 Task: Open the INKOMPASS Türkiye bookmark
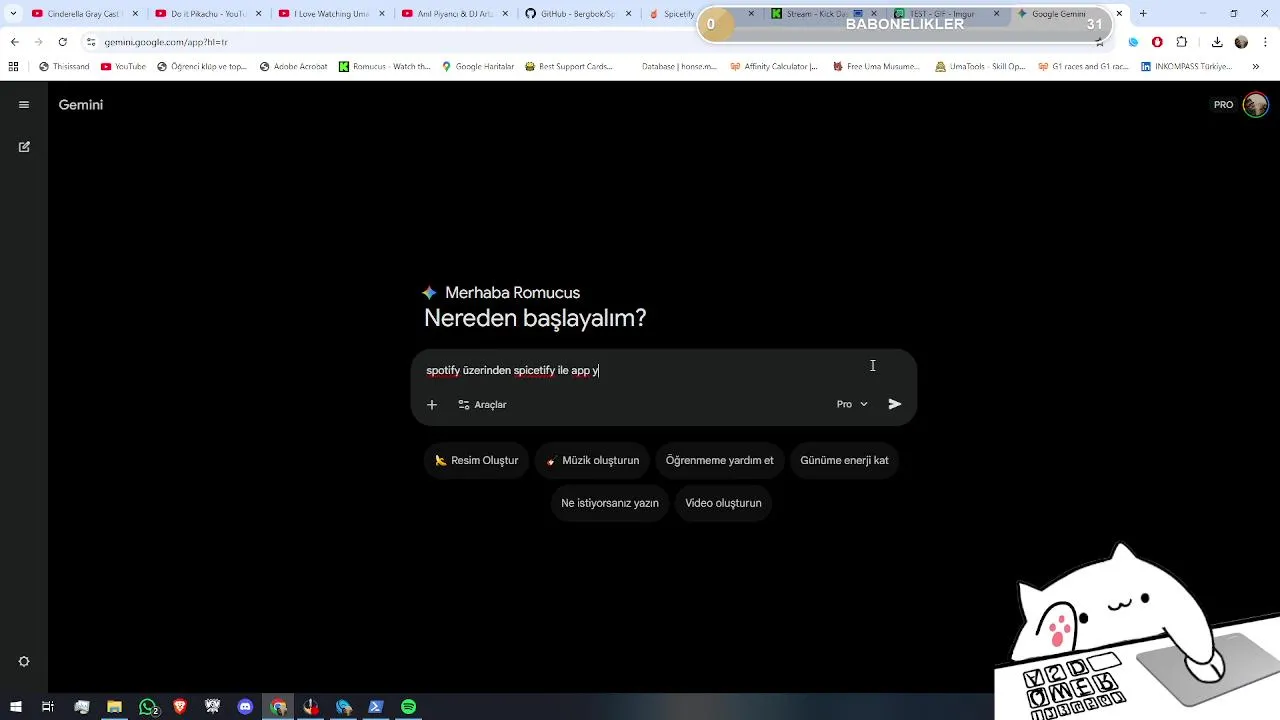(x=1187, y=67)
